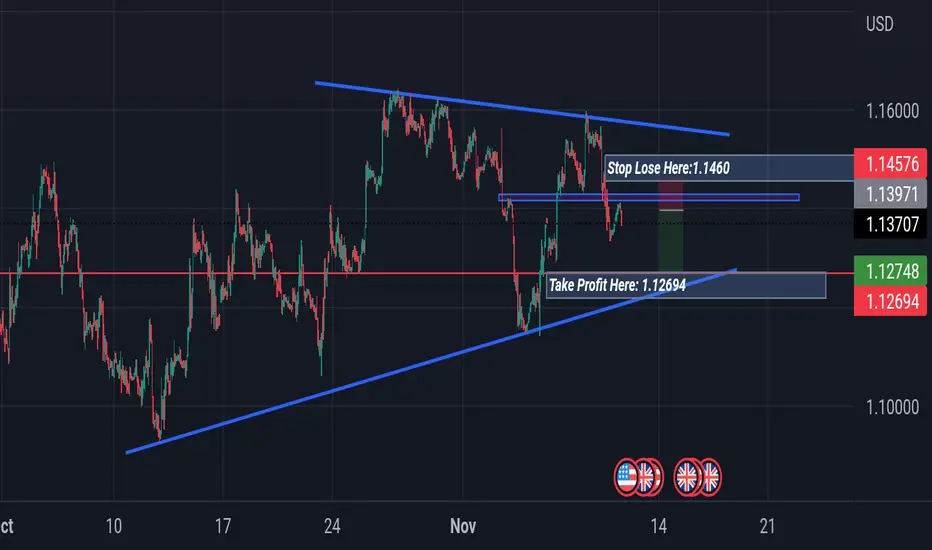Select the 'Stop Lose Here:1.1460' text box

click(x=729, y=168)
